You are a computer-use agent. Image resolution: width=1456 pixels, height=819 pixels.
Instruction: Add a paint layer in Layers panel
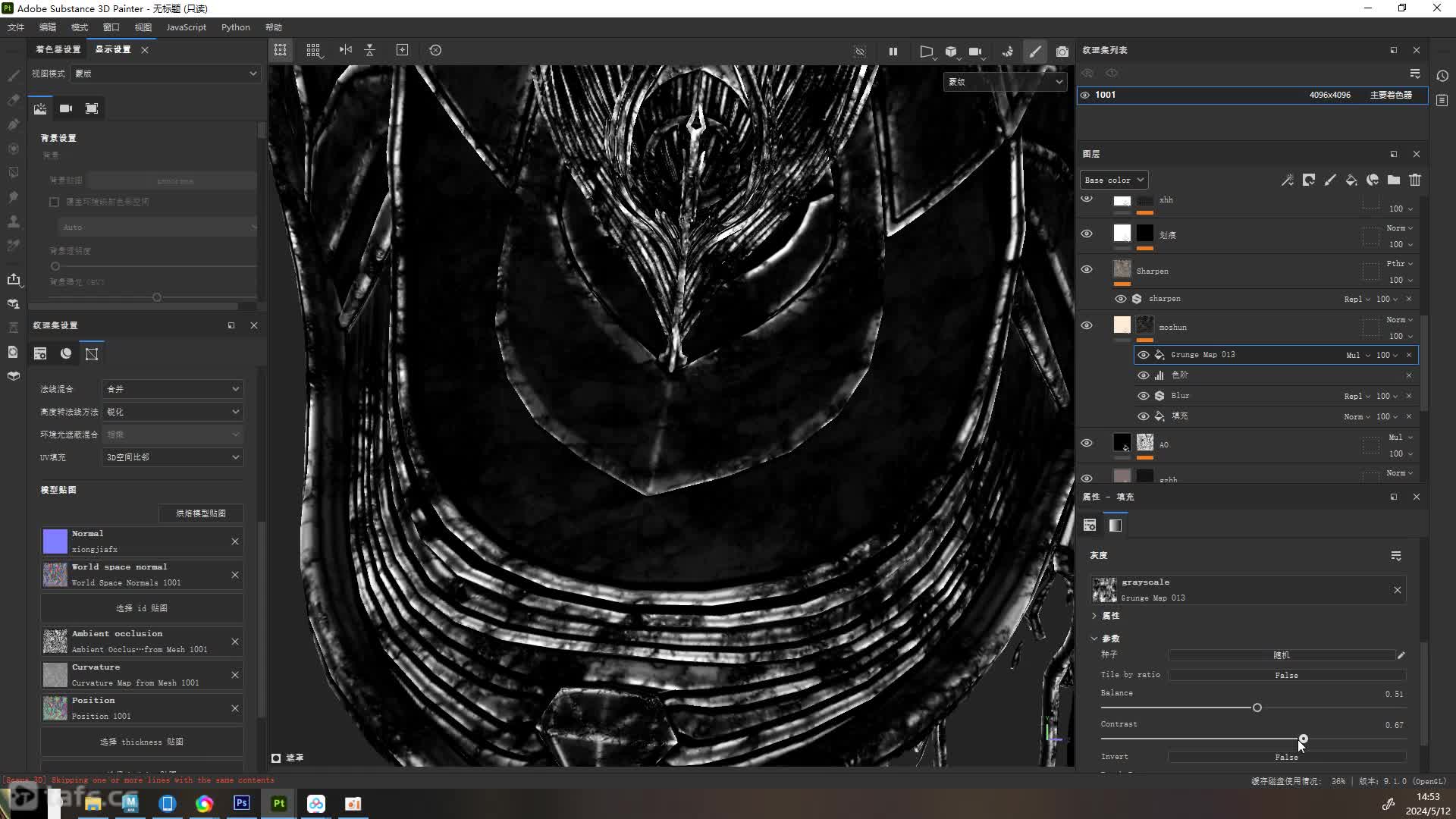(x=1330, y=180)
